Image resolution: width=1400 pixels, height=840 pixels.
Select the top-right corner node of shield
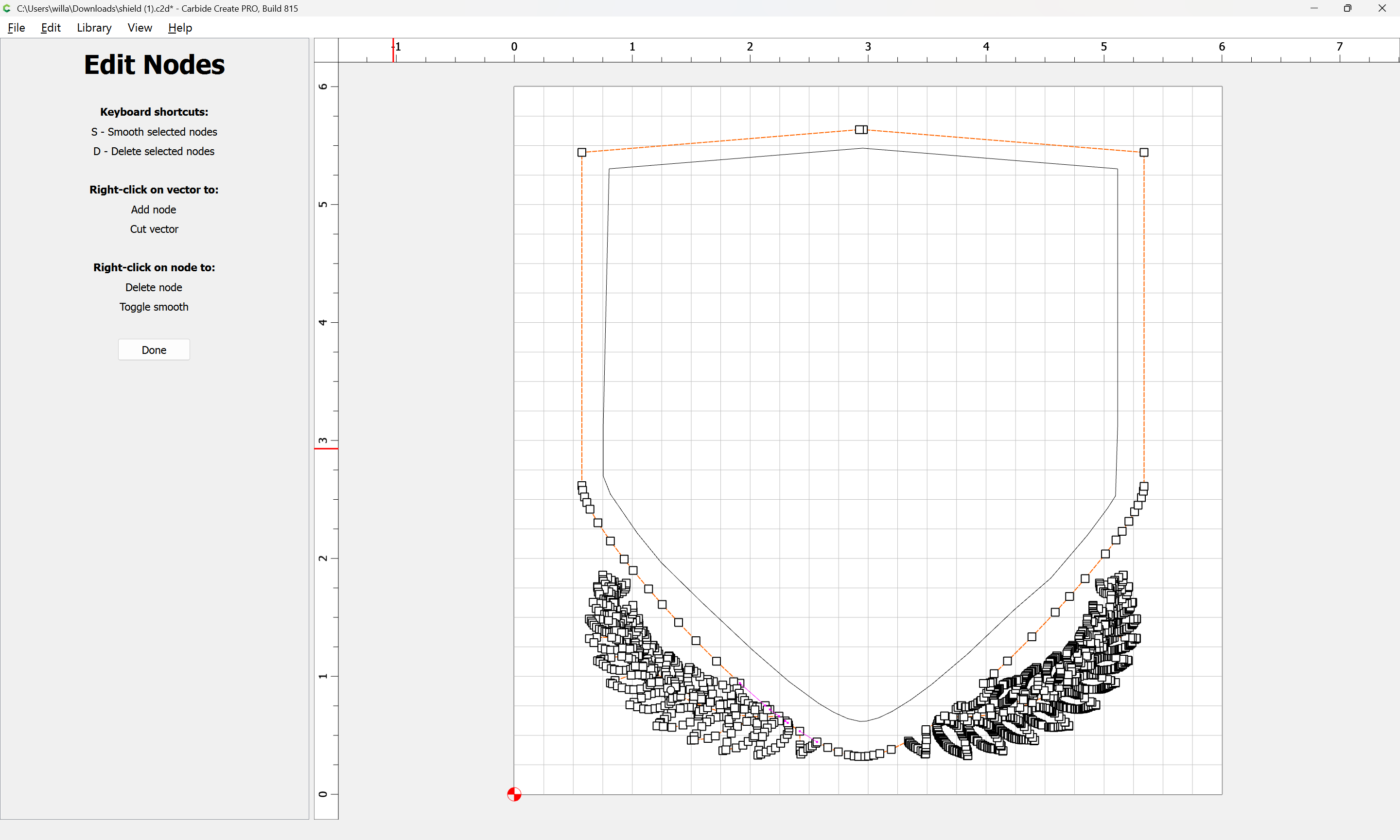point(1144,152)
